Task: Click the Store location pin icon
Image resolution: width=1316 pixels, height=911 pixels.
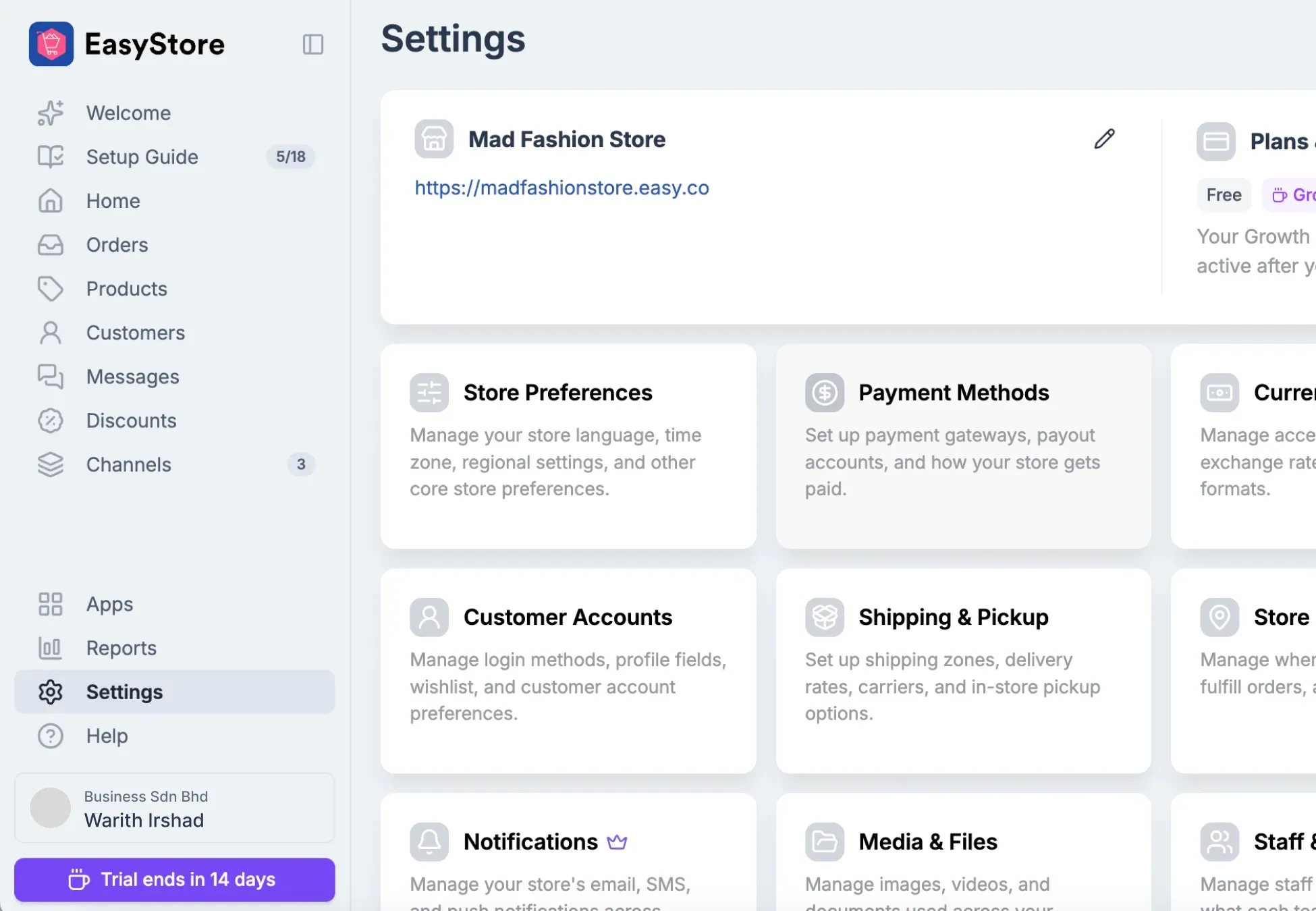Action: [x=1219, y=617]
